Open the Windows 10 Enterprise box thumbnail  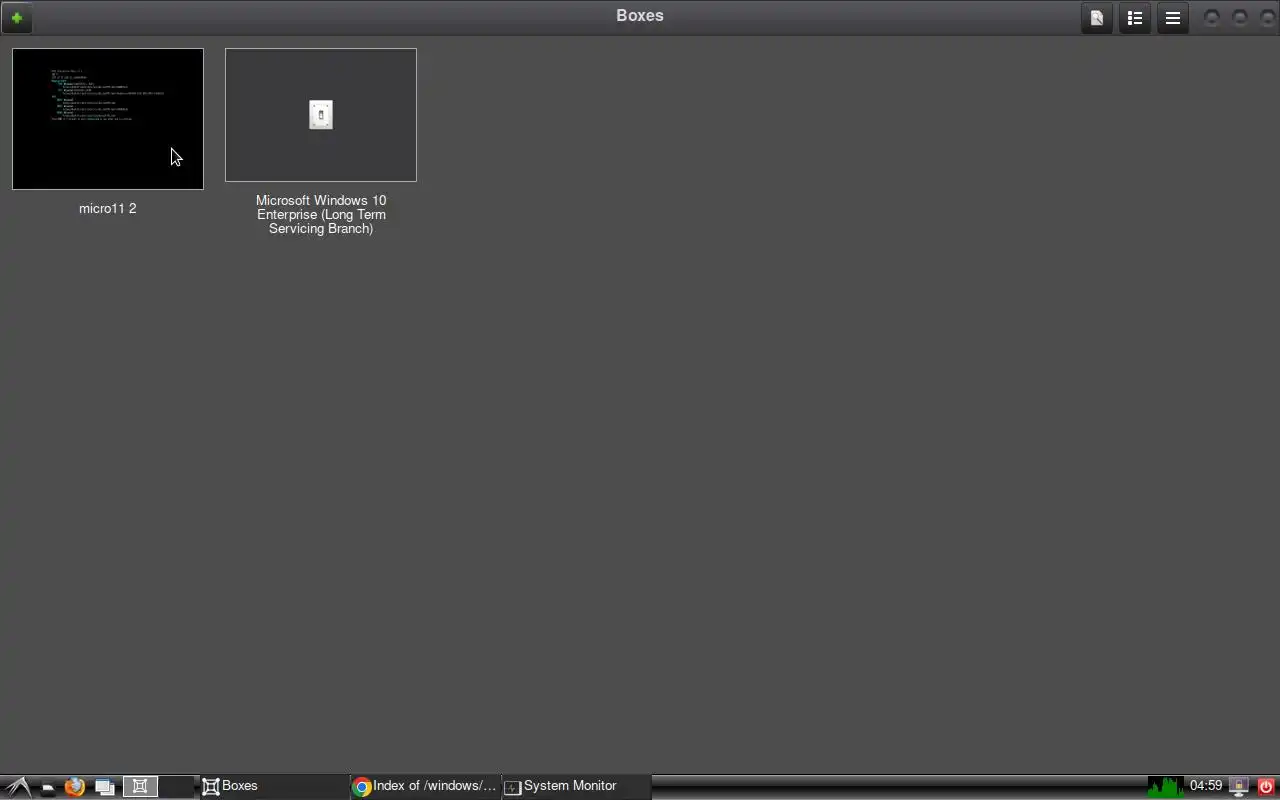pyautogui.click(x=321, y=115)
